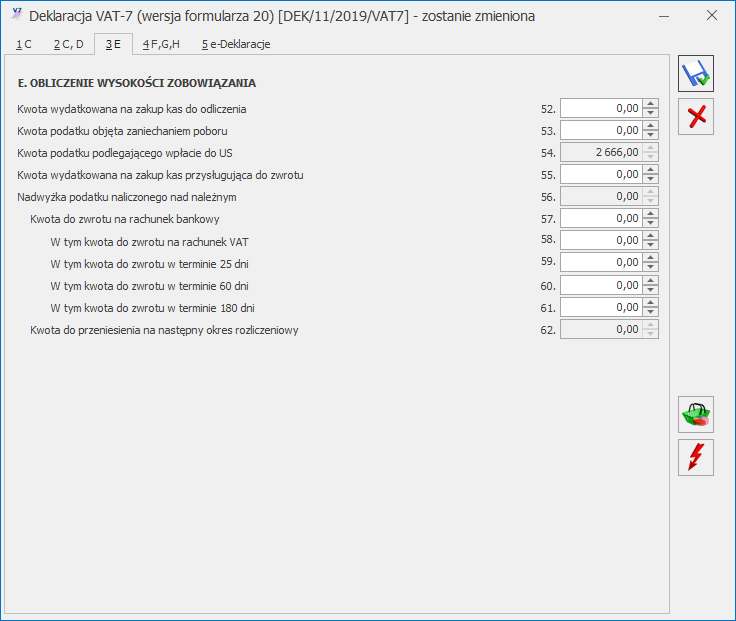Open the 2 C, D tab
736x621 pixels.
pyautogui.click(x=68, y=44)
